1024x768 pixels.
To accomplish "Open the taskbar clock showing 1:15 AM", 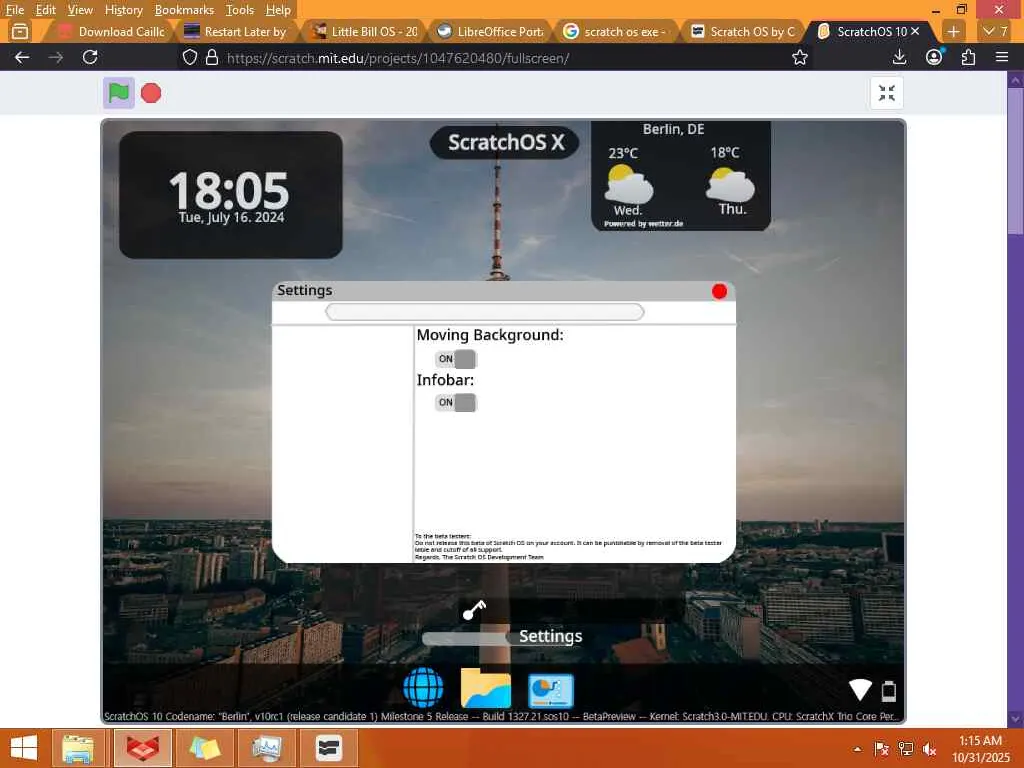I will pos(980,749).
